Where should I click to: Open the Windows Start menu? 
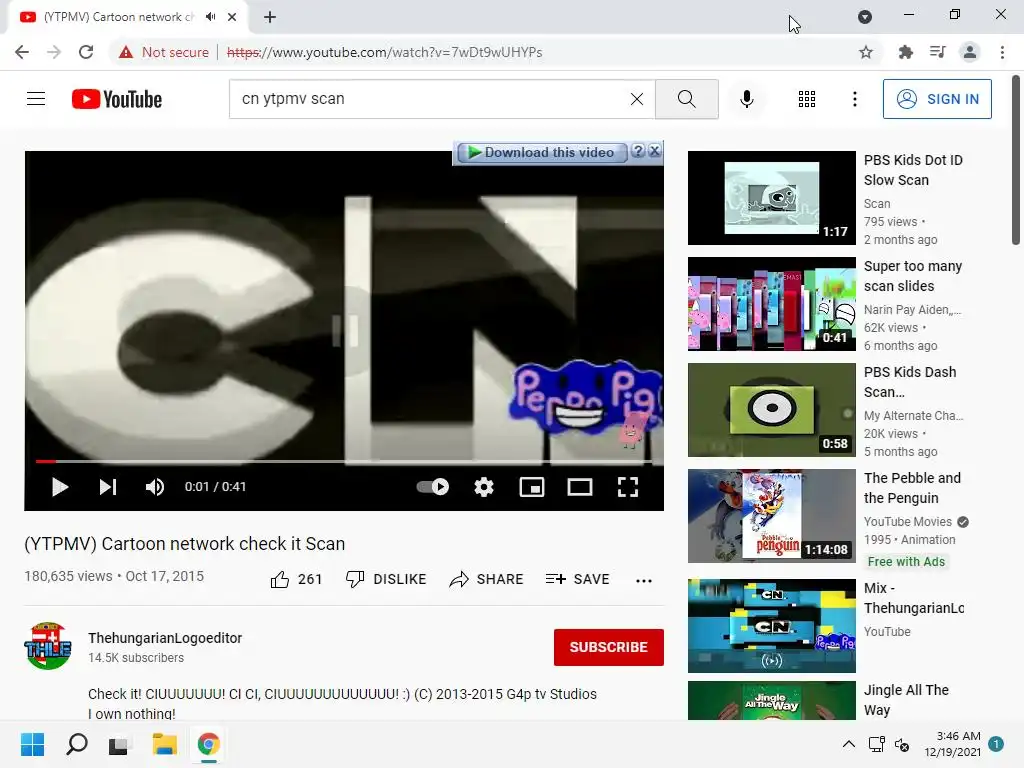point(32,744)
